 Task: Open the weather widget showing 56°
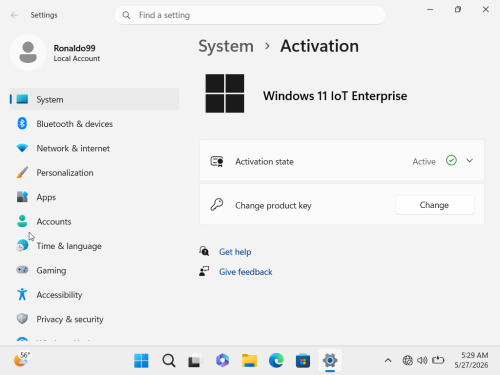(22, 359)
